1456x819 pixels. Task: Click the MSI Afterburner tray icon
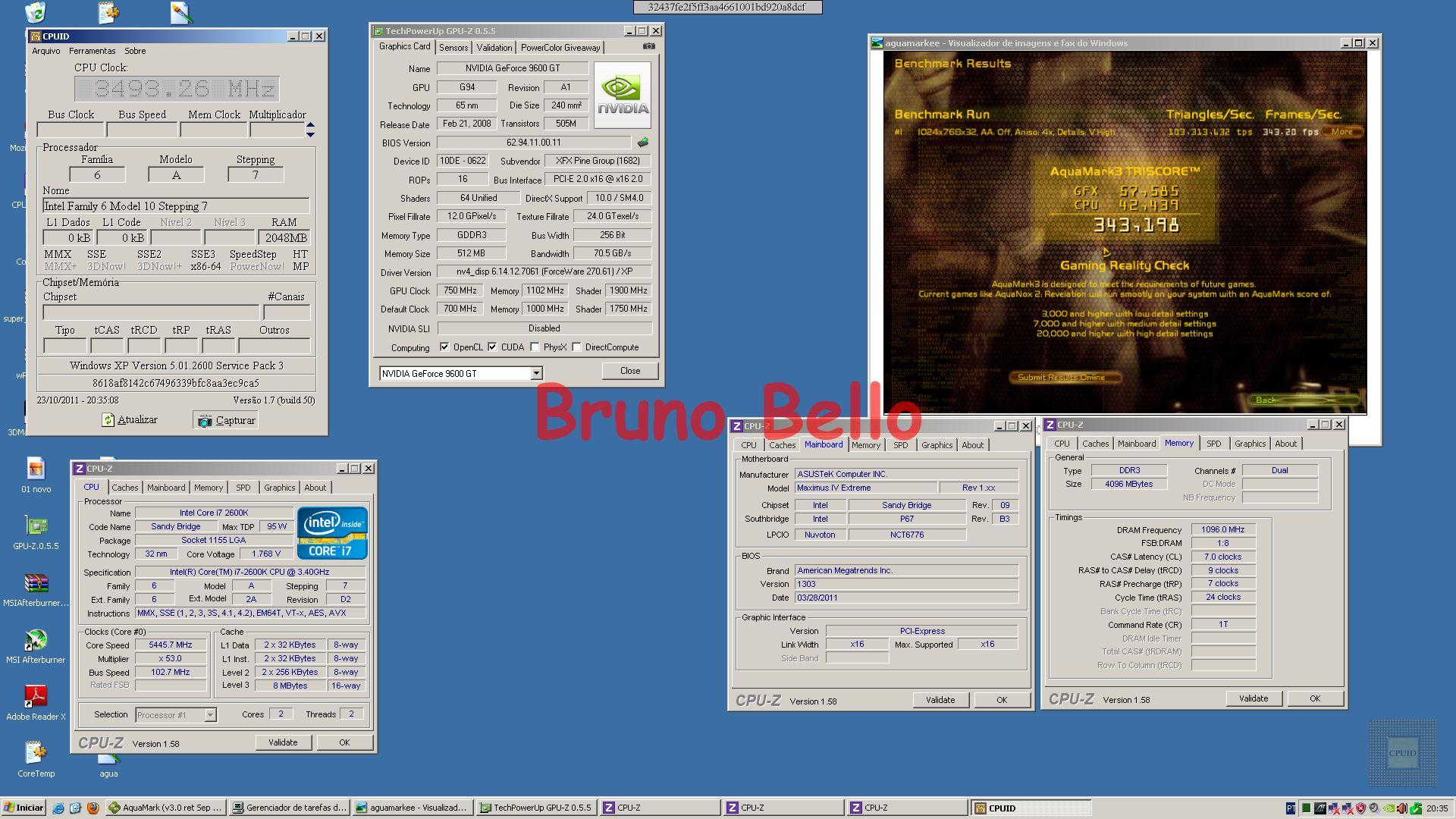click(1320, 808)
